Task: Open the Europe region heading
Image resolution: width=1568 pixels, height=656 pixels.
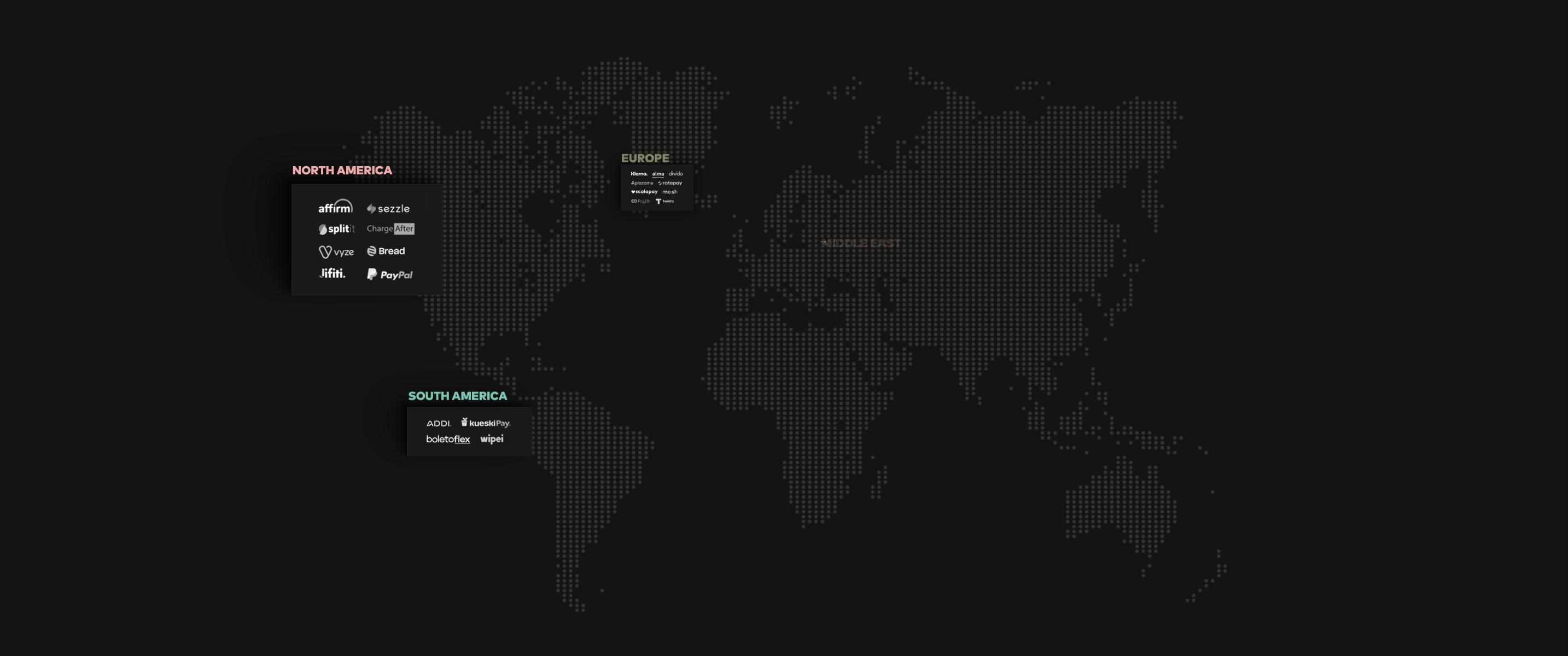Action: point(645,158)
